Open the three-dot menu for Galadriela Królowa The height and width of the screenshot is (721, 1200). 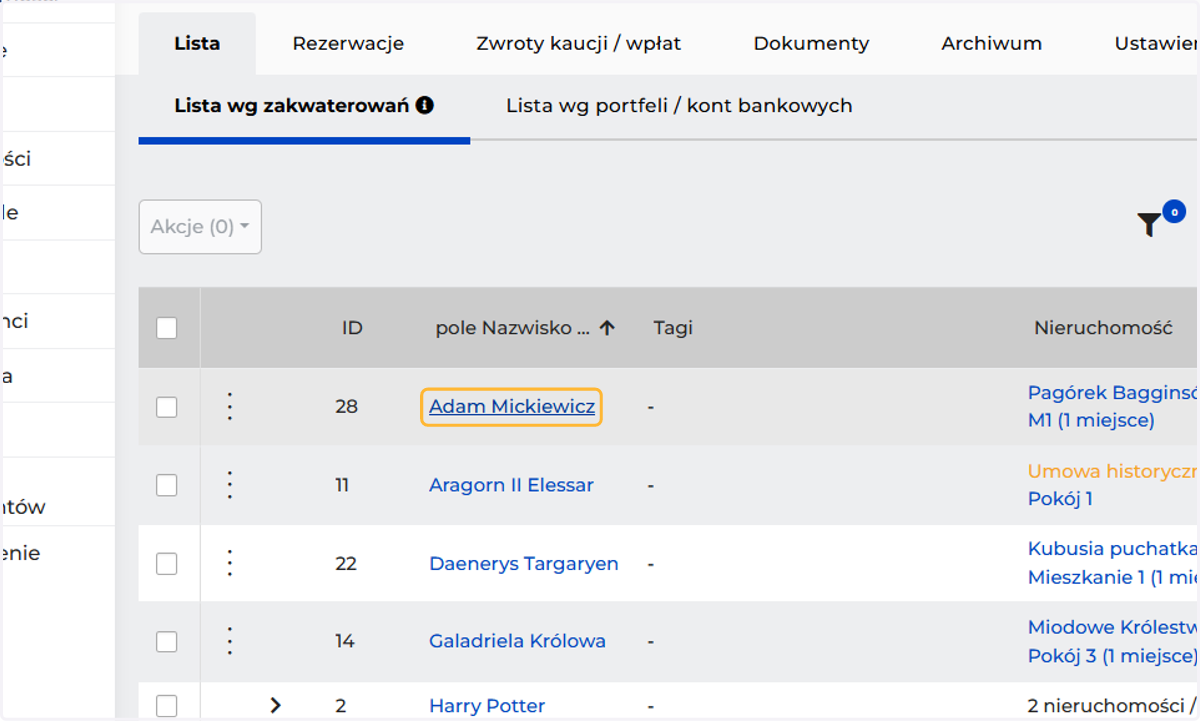[230, 641]
